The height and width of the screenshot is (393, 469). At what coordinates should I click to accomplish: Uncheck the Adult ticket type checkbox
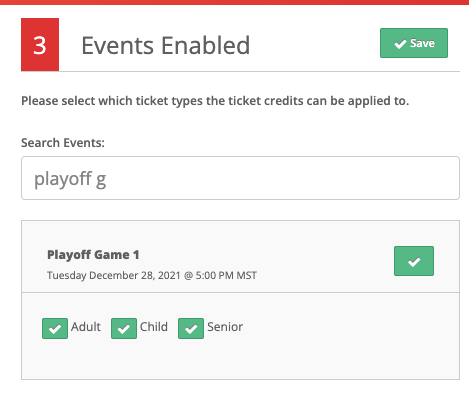coord(55,328)
